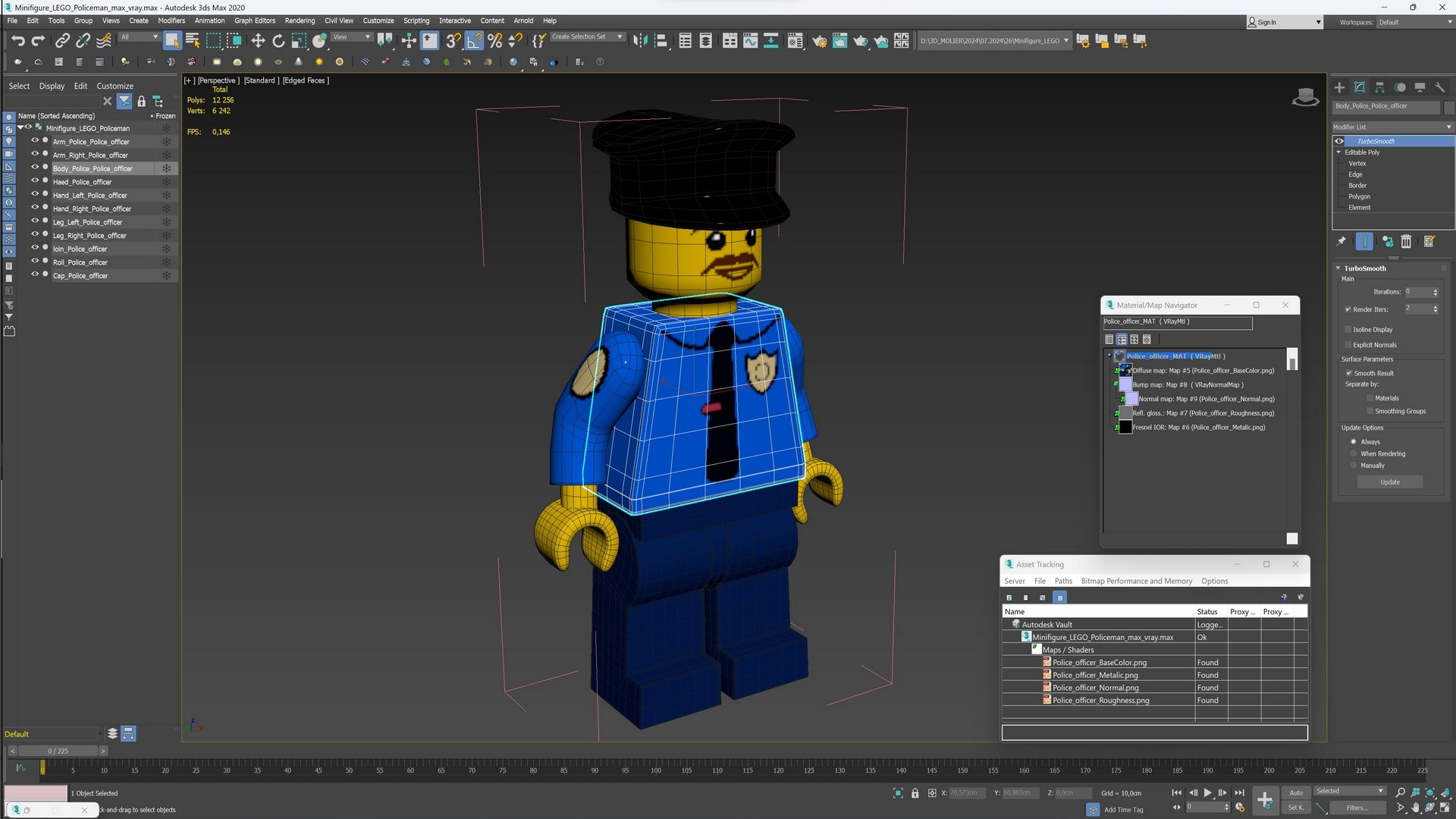
Task: Toggle the TurboSmooth modifier eye icon
Action: pyautogui.click(x=1339, y=141)
